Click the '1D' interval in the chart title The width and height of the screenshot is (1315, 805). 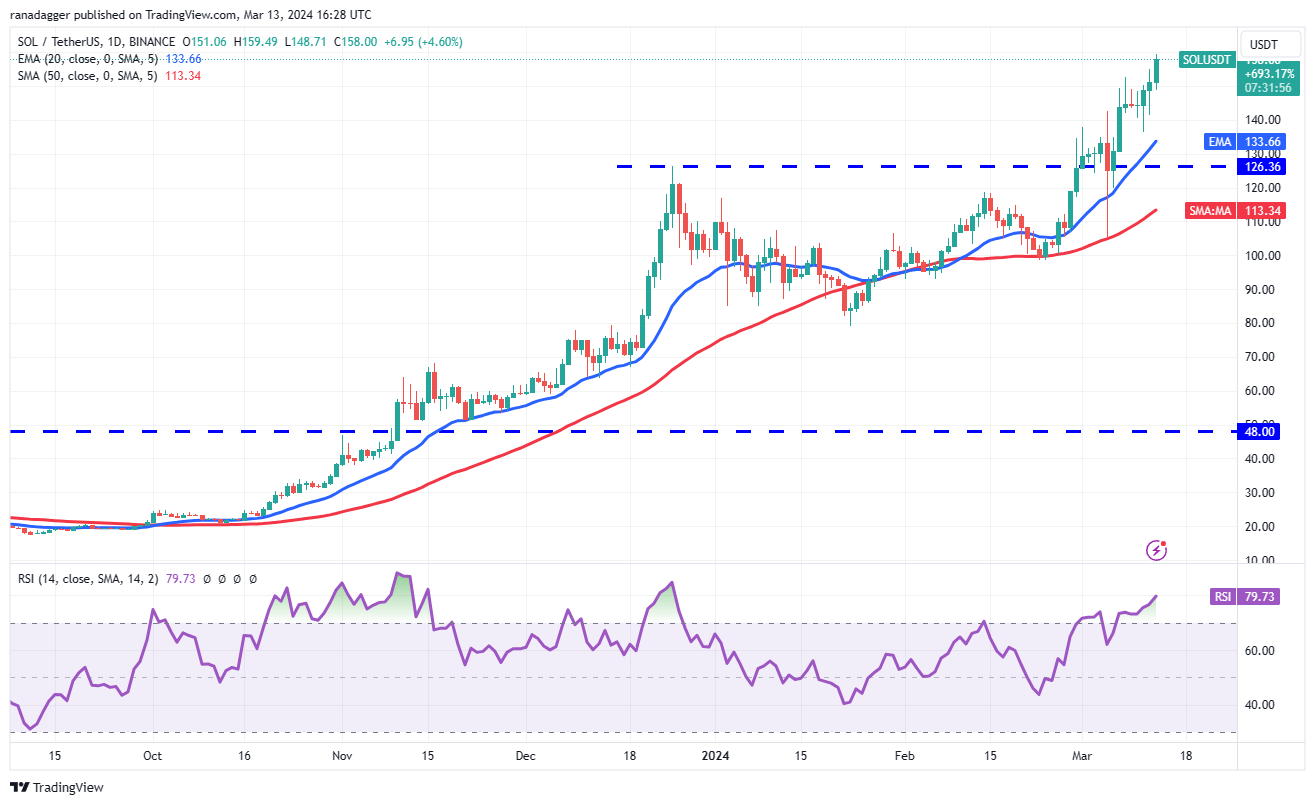(115, 42)
